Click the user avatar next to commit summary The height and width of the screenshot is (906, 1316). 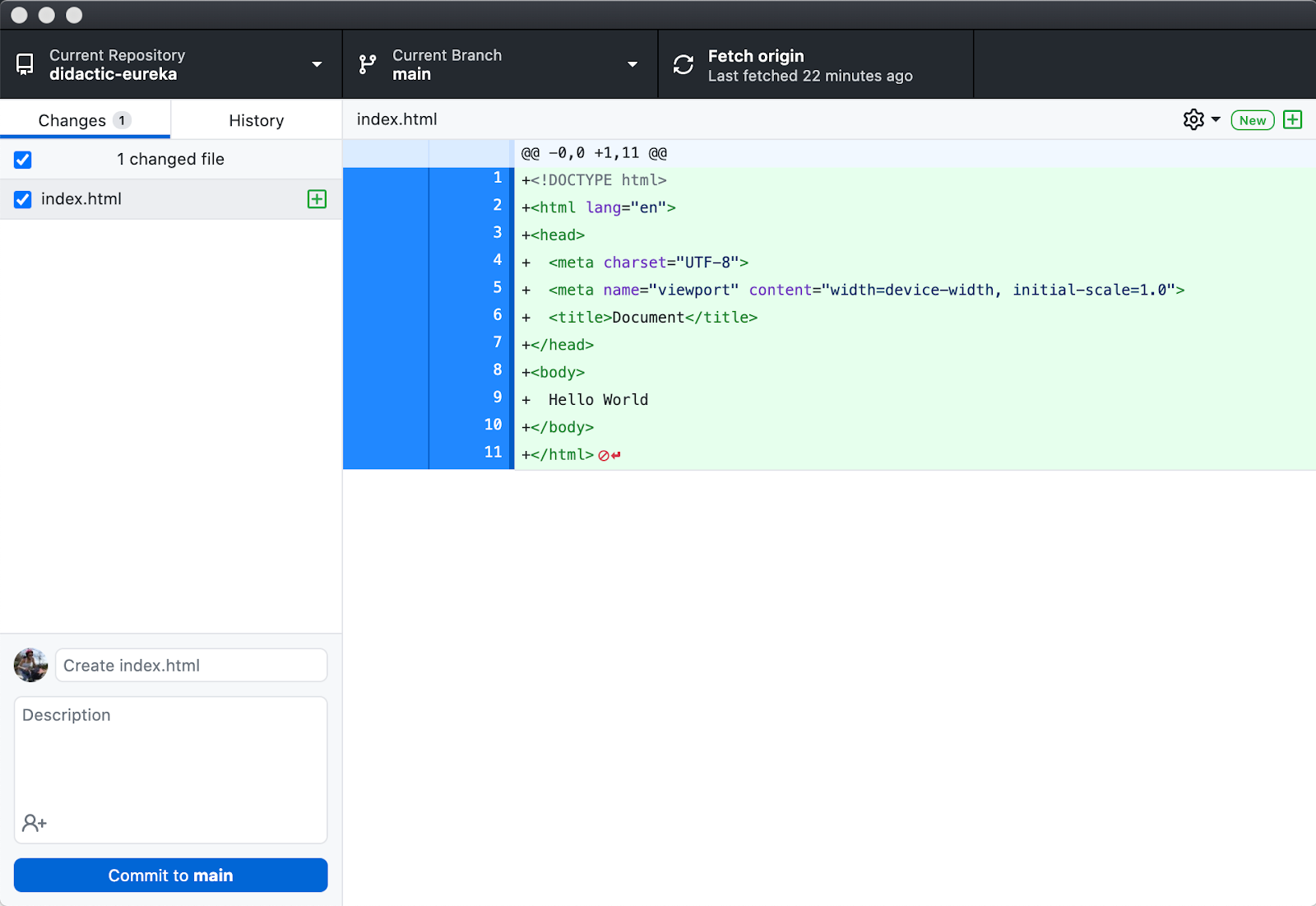coord(30,665)
